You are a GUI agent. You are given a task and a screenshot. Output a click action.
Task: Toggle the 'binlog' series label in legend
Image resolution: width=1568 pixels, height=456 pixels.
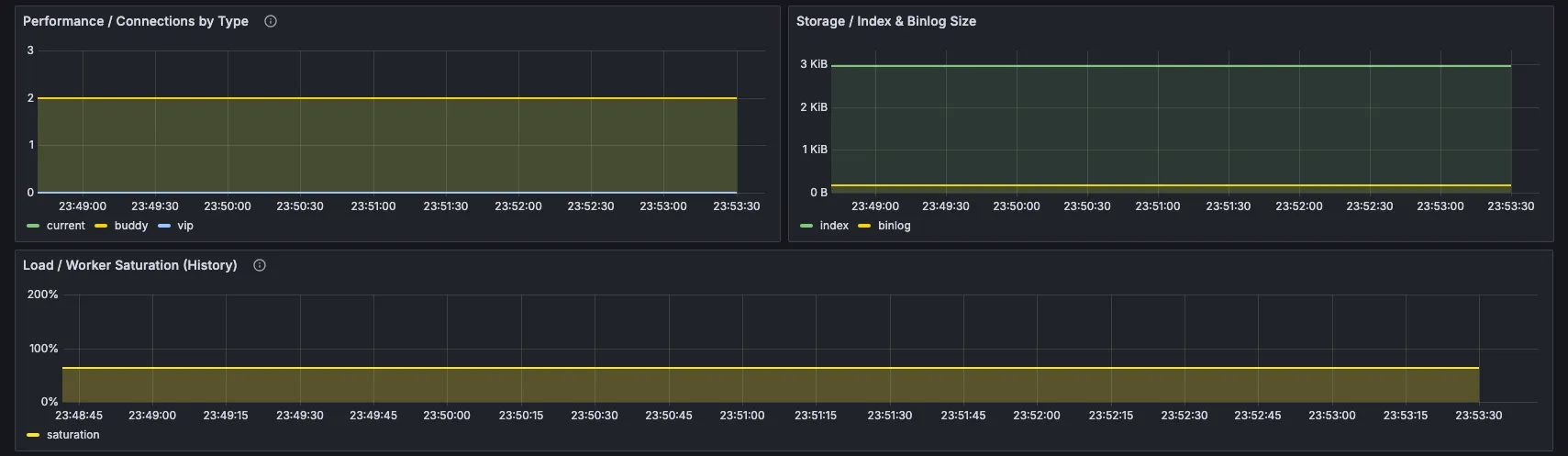click(x=894, y=226)
